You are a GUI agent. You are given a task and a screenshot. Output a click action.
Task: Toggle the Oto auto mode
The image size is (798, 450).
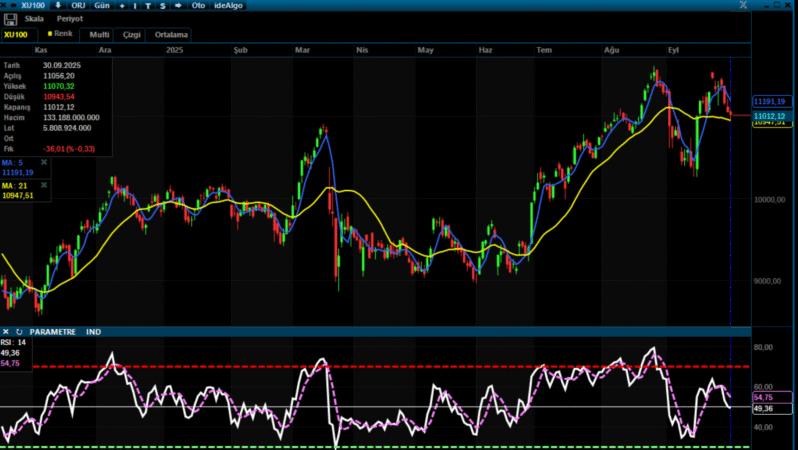(x=198, y=5)
